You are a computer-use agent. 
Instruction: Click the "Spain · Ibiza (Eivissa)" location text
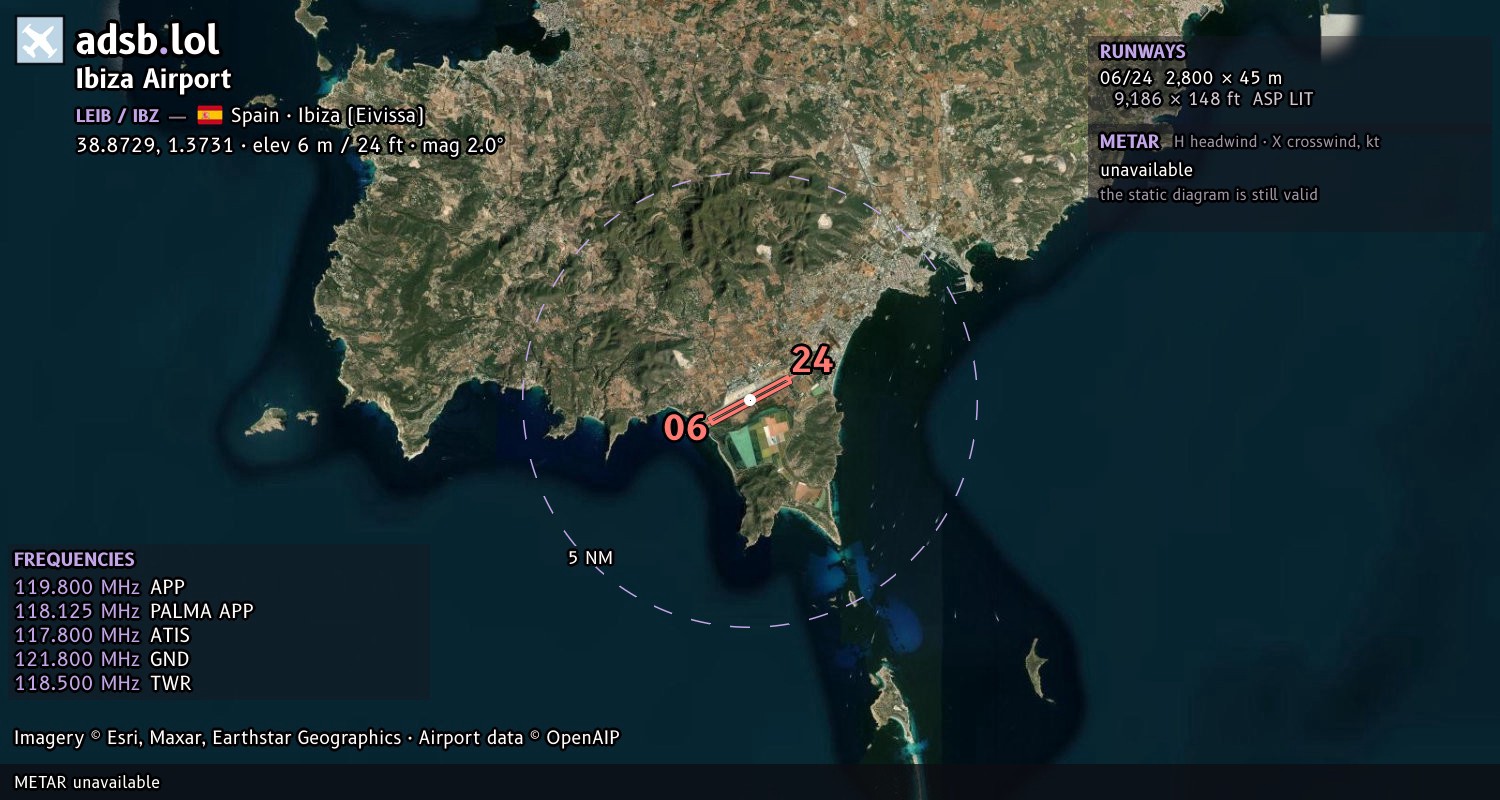[x=328, y=115]
